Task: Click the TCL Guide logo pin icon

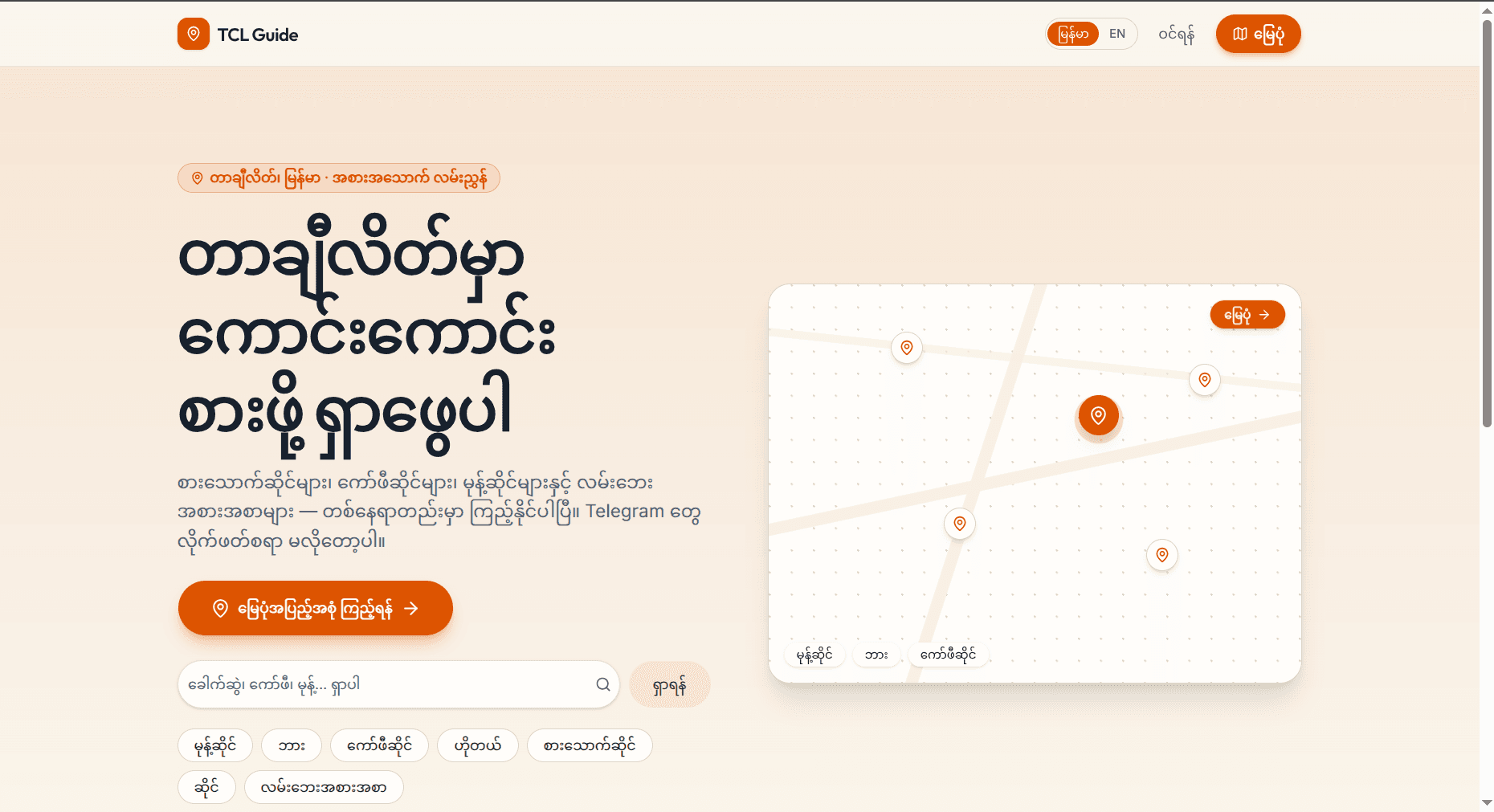Action: click(194, 34)
